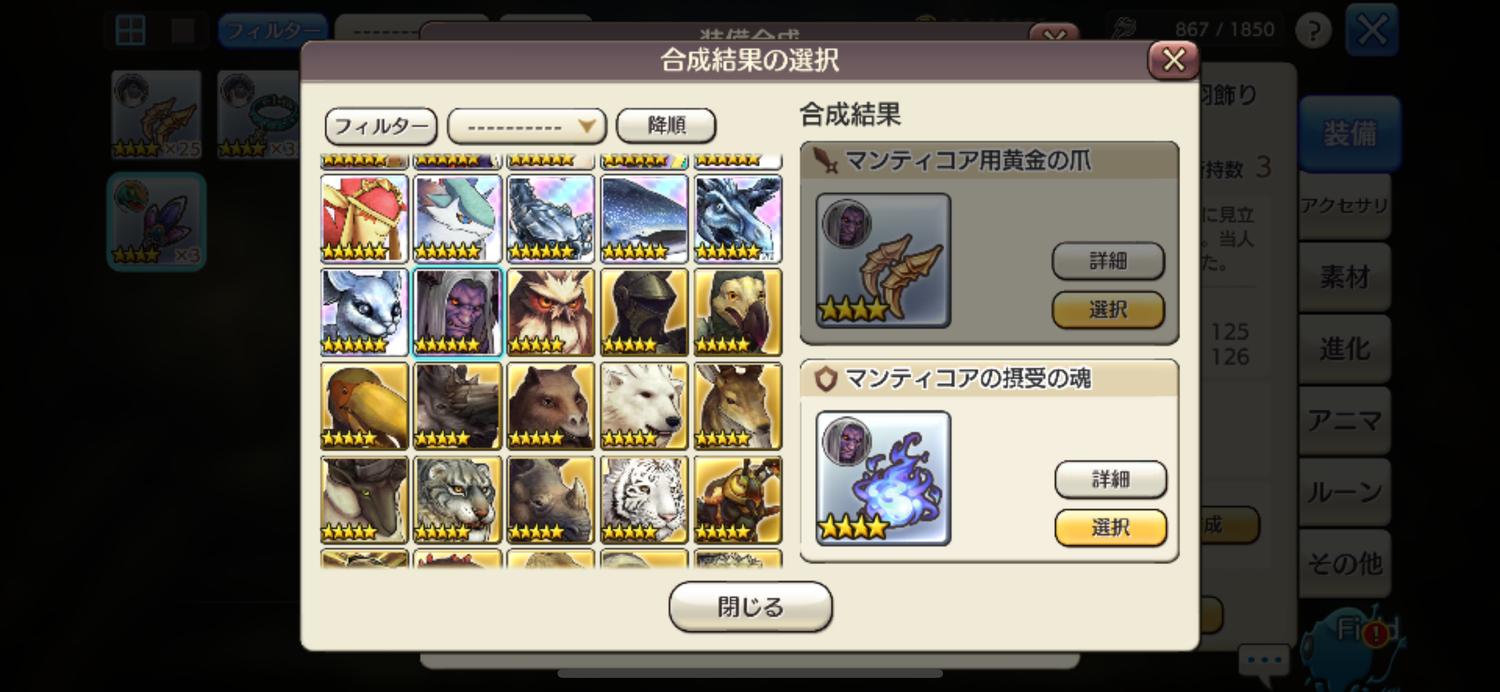Viewport: 1500px width, 692px height.
Task: Click the 閉じる button
Action: click(x=751, y=607)
